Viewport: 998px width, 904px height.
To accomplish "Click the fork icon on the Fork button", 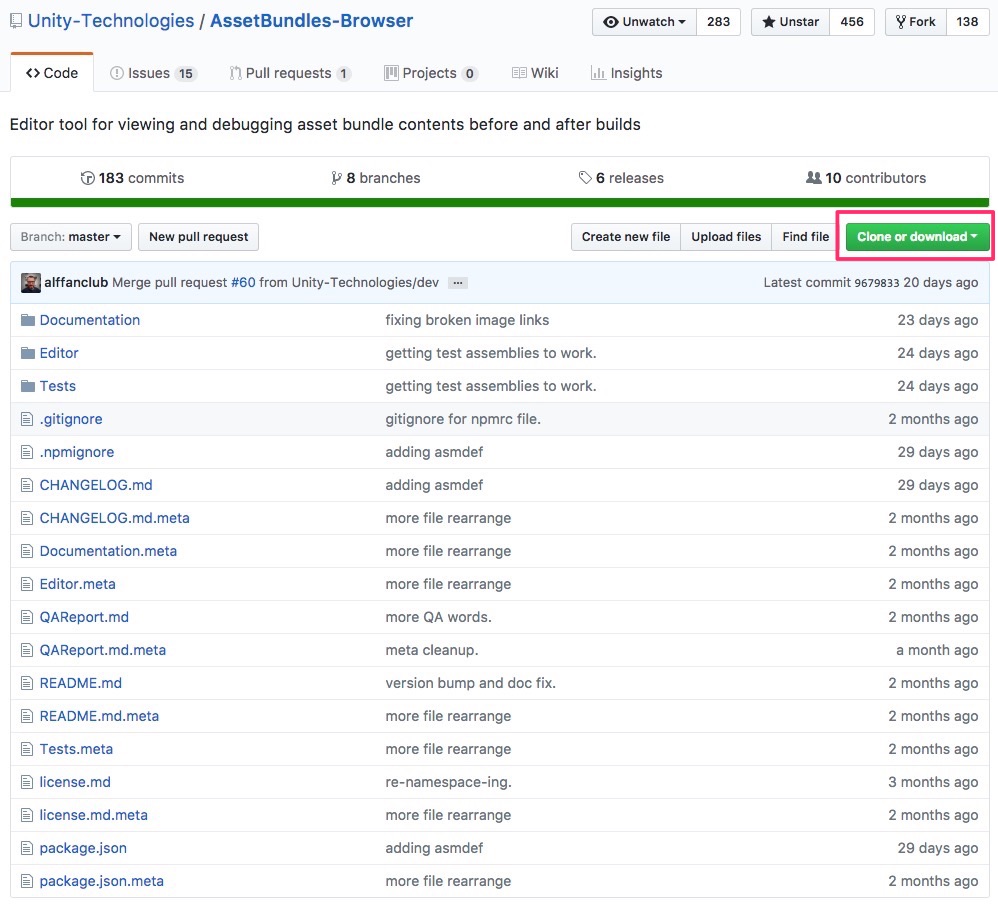I will [x=900, y=21].
